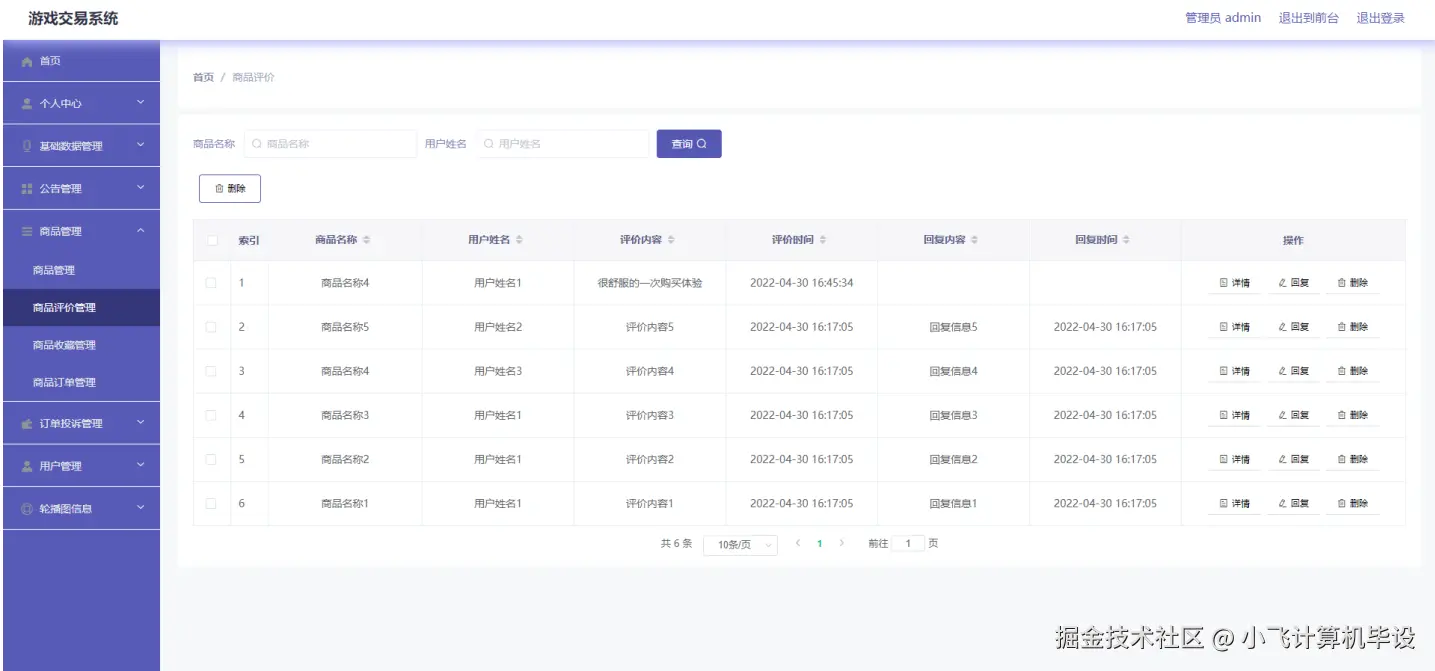Click the list icon beside 商品管理 menu
Image resolution: width=1435 pixels, height=671 pixels.
click(x=27, y=231)
